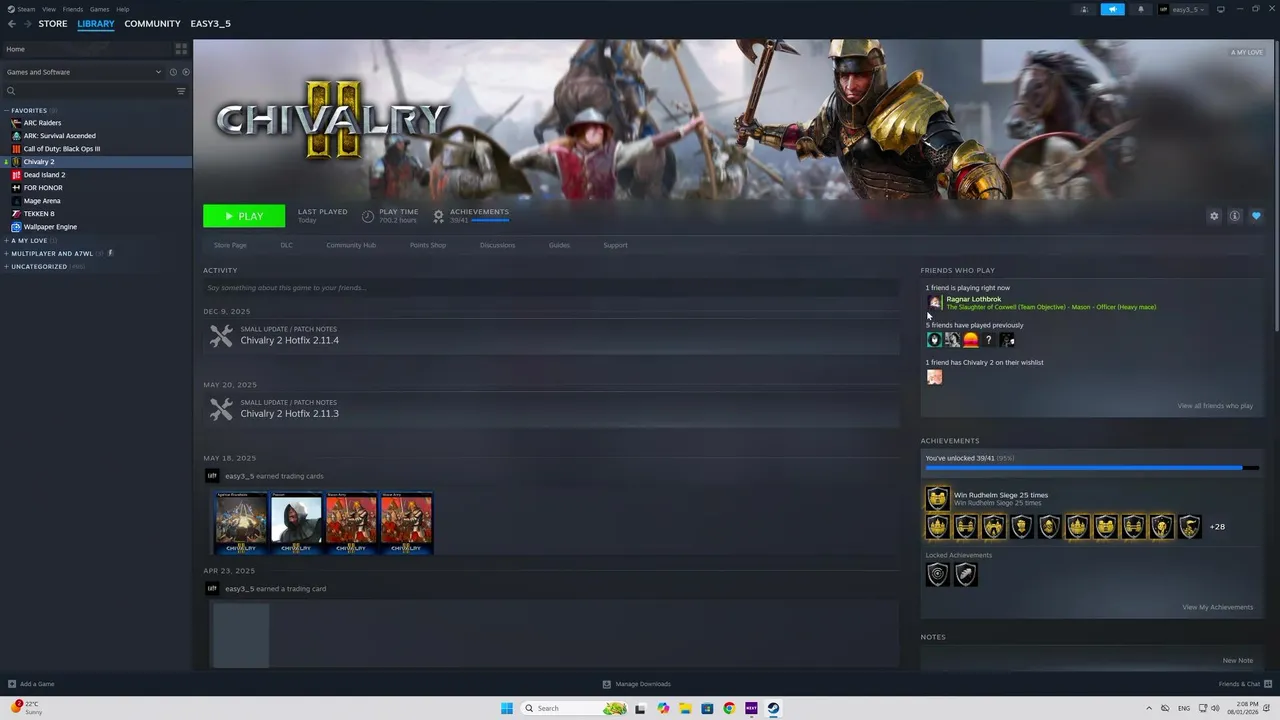Open Ragnar Lothbrok friend avatar
The height and width of the screenshot is (720, 1280).
[x=934, y=302]
